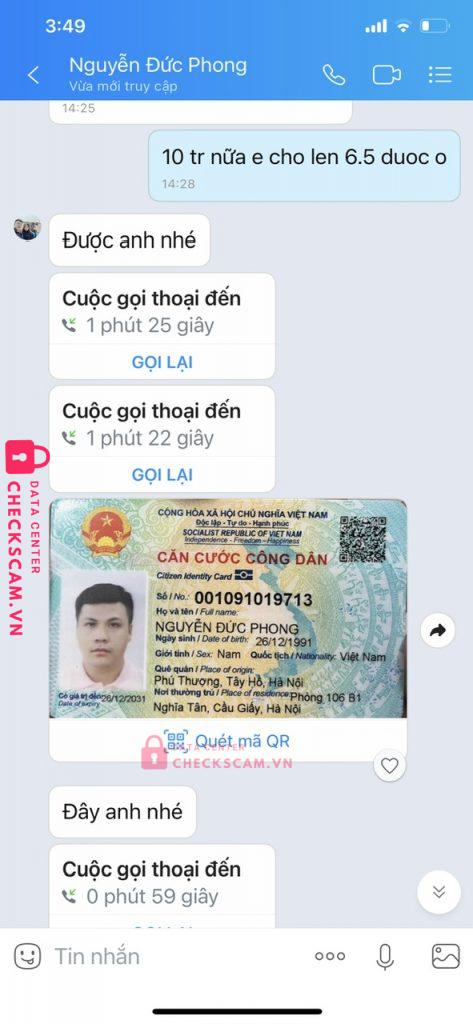
Task: Open the chat options list menu icon
Action: 440,75
